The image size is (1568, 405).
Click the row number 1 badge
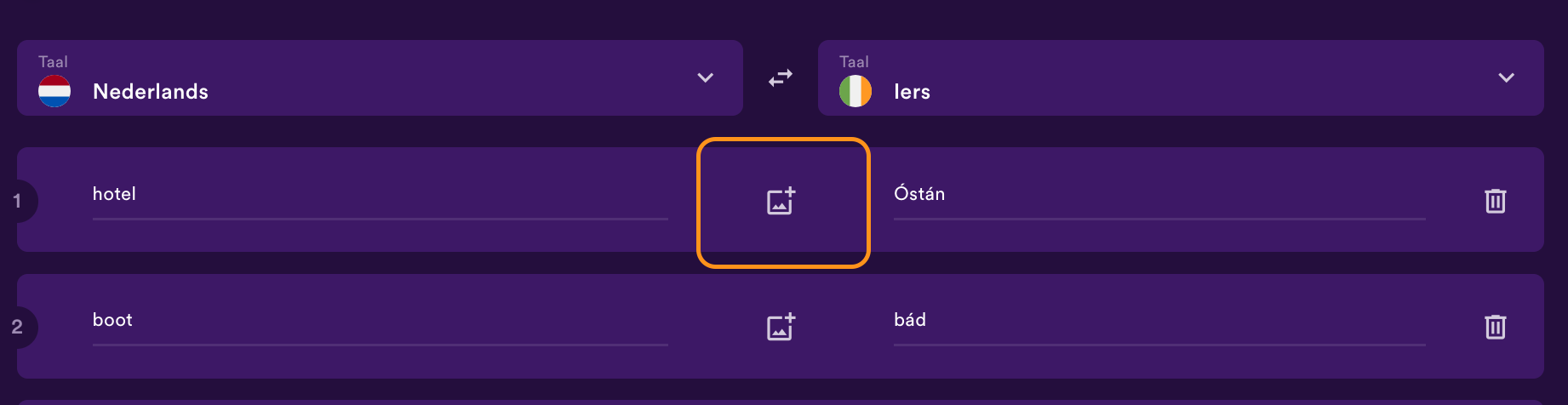(17, 202)
